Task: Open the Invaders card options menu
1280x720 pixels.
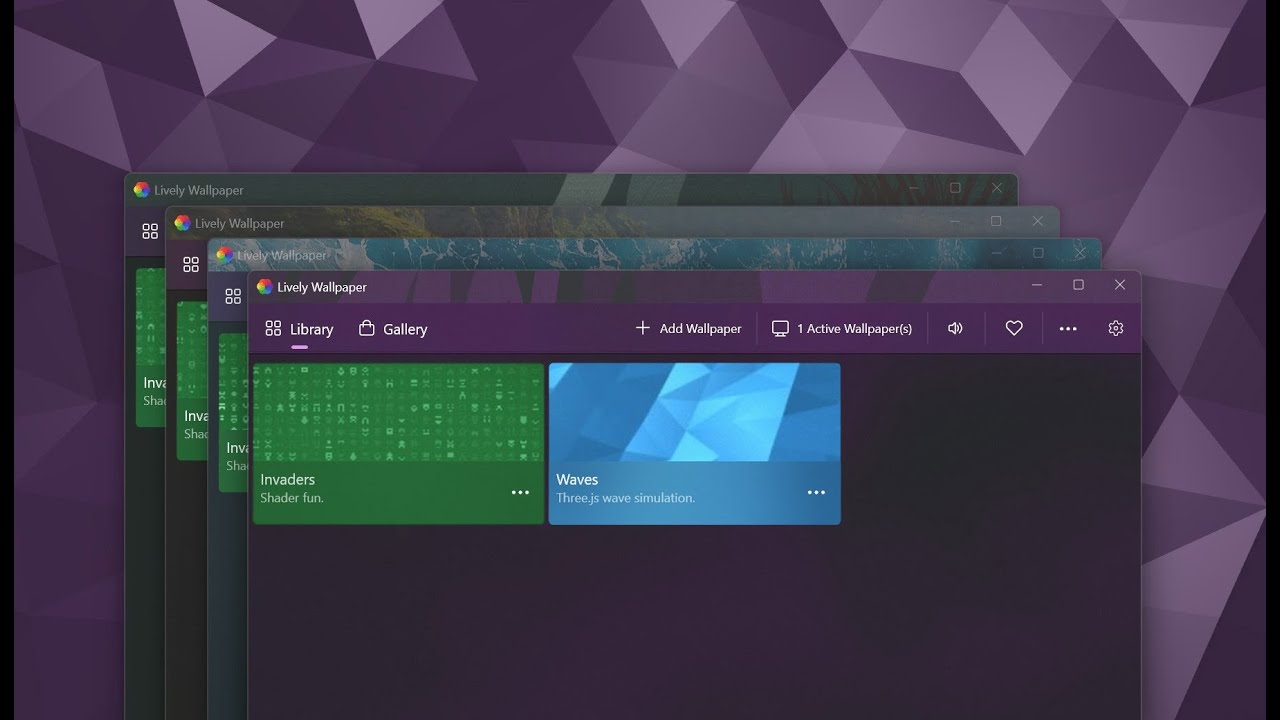Action: [520, 492]
